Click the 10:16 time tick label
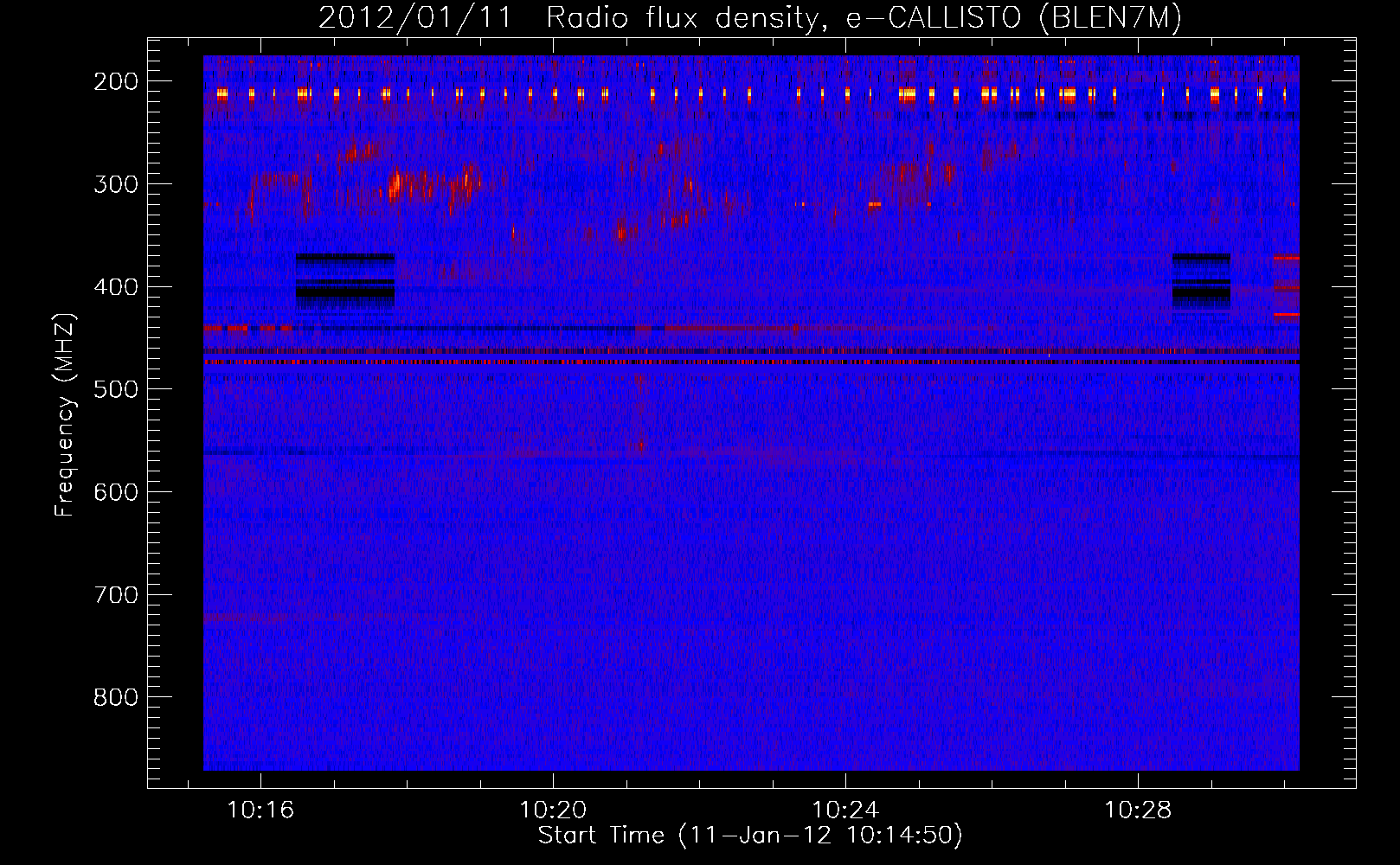 coord(260,811)
